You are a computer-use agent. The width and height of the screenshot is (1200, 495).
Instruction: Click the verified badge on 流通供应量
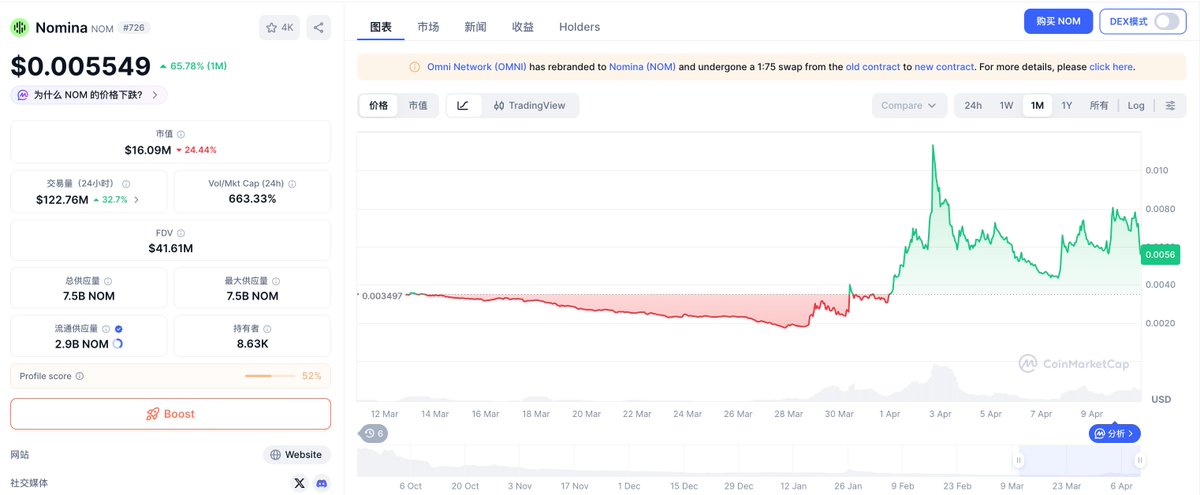119,328
